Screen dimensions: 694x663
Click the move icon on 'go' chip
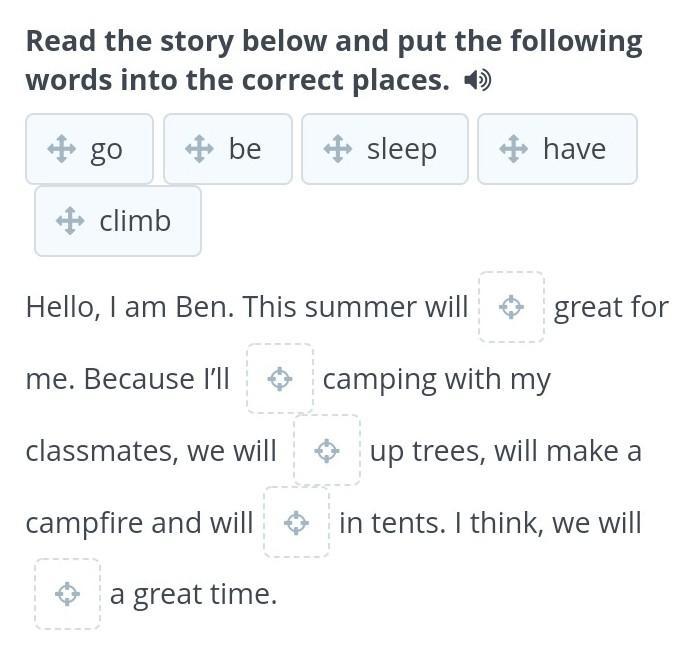62,149
